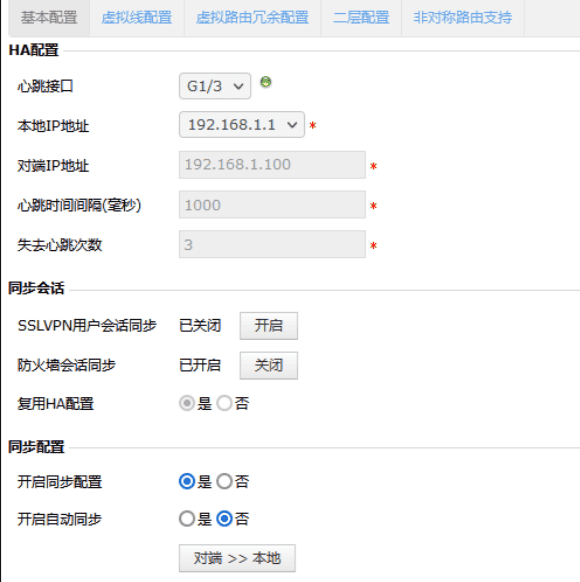Expand the 心跳接口 G1/3 dropdown

[x=215, y=86]
